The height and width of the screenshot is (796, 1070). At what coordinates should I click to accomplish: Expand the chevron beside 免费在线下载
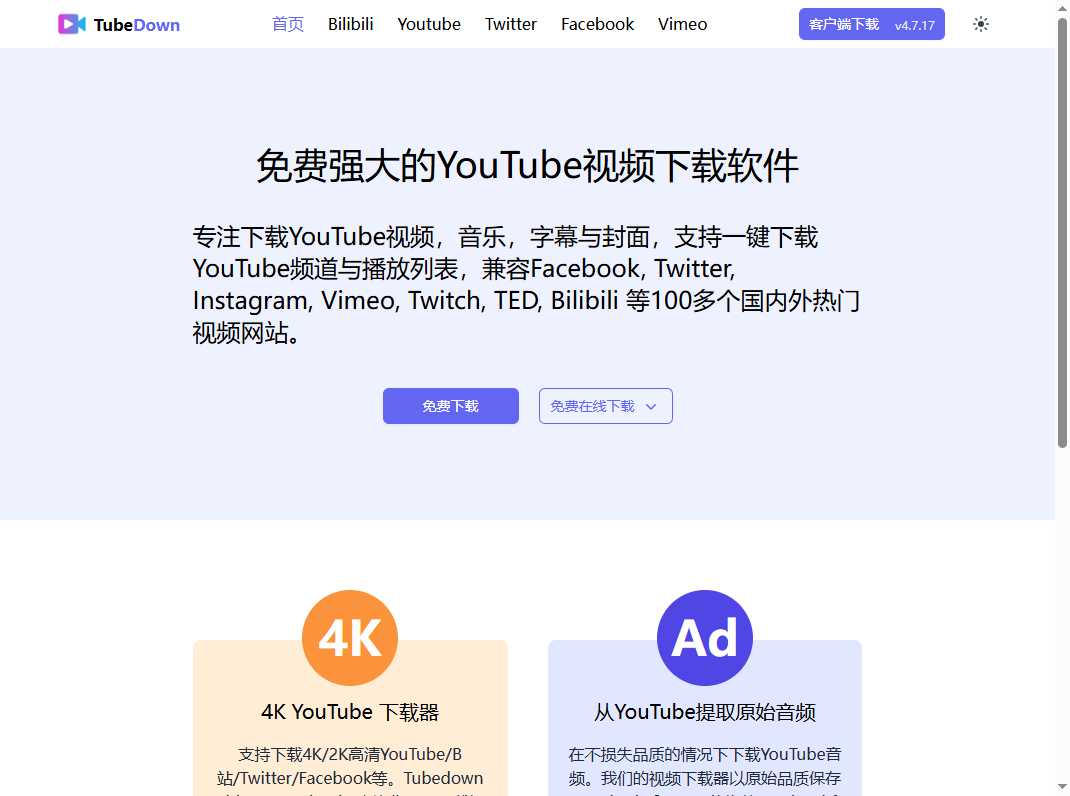tap(651, 406)
